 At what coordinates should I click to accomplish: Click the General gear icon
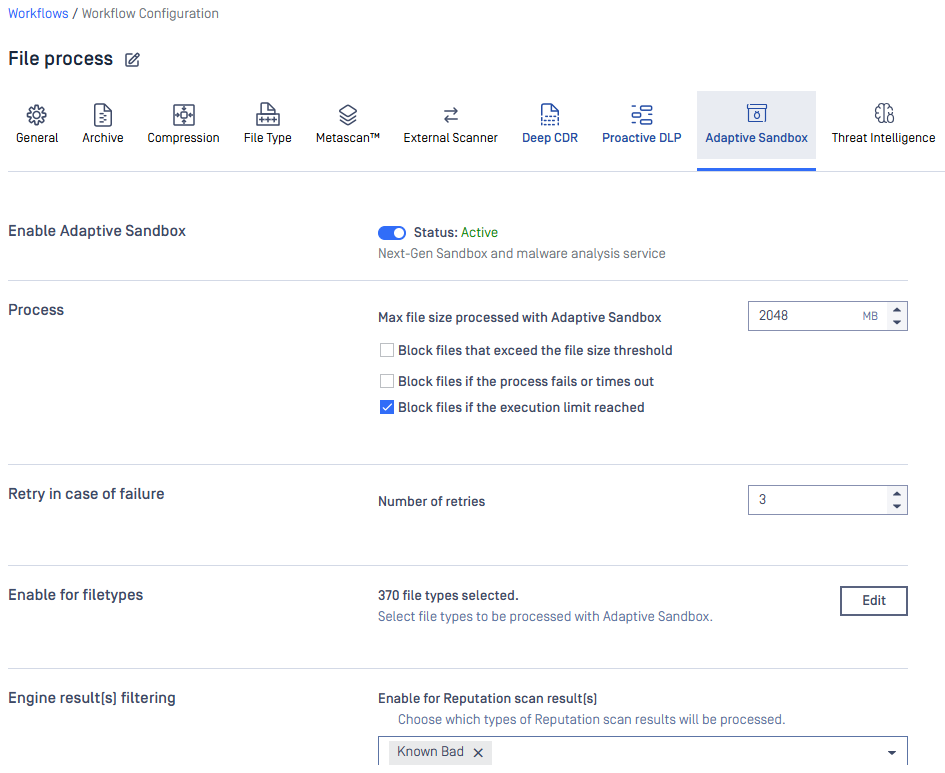(x=37, y=115)
